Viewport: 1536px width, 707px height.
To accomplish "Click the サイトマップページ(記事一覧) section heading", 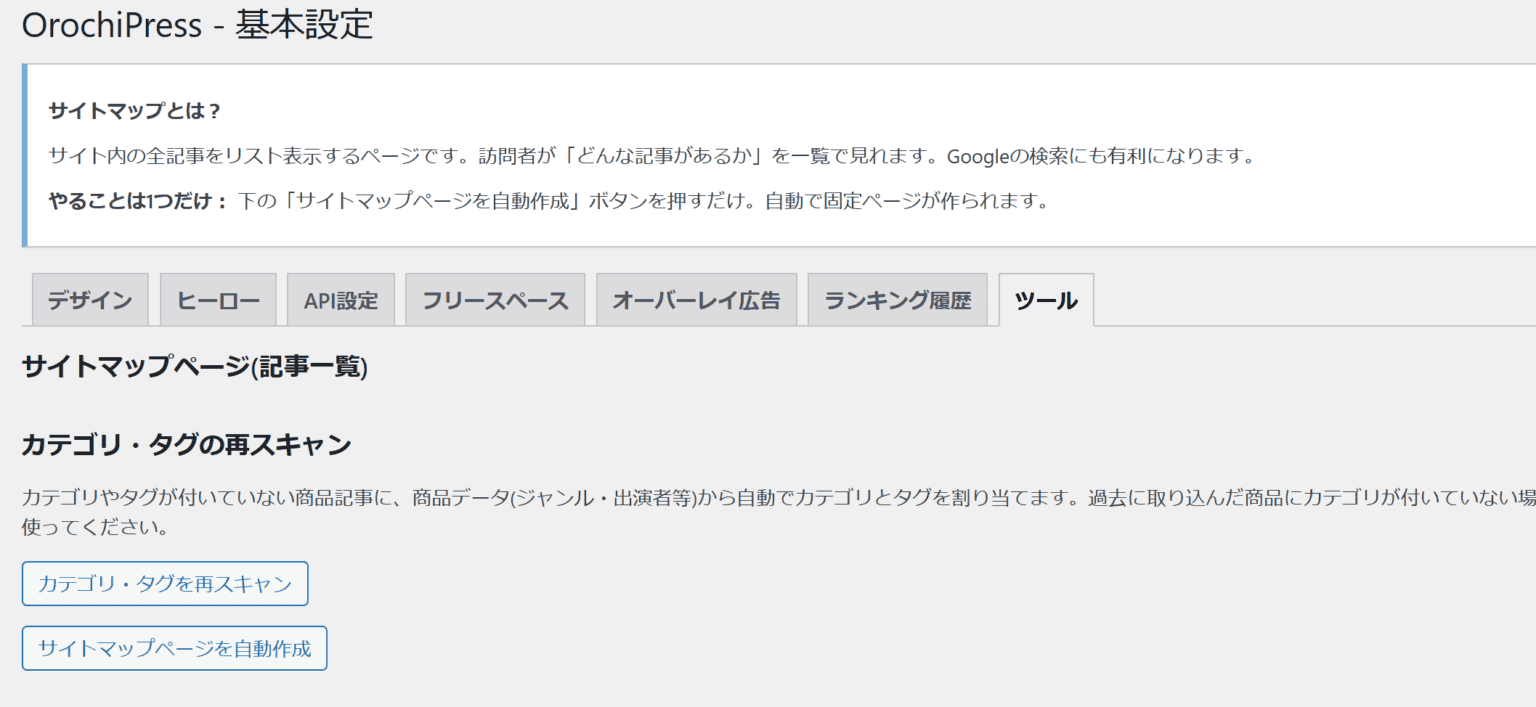I will click(x=195, y=367).
